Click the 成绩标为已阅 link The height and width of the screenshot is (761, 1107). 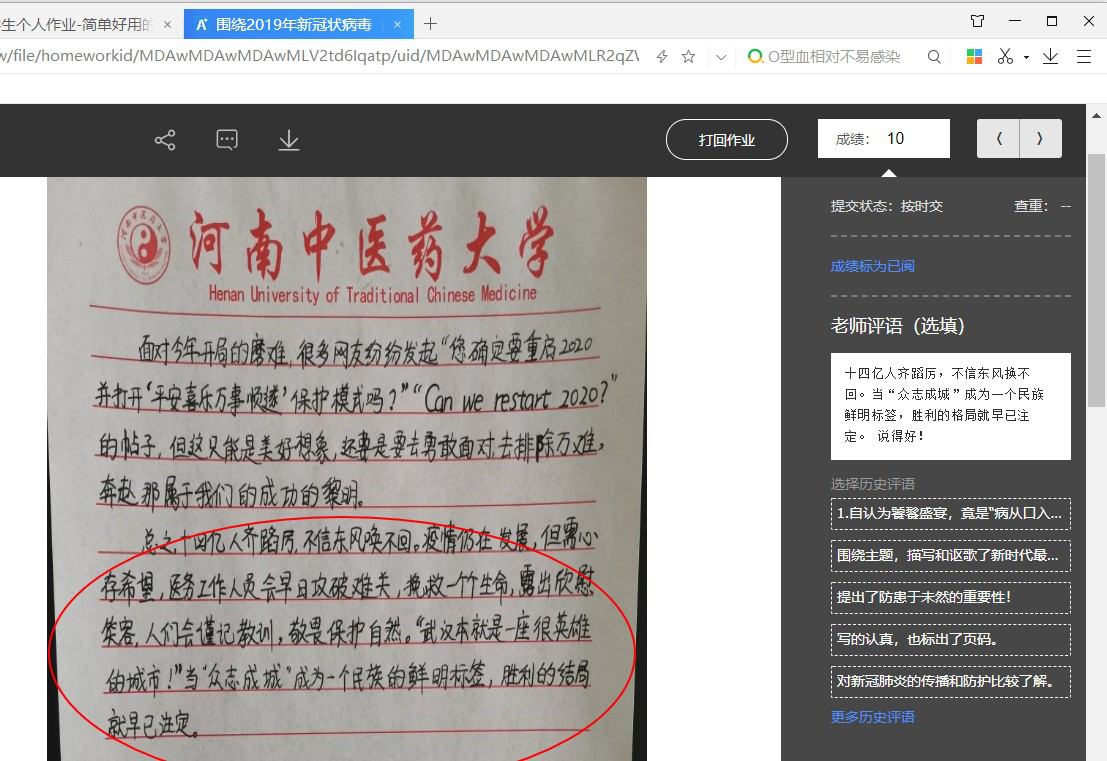click(872, 266)
